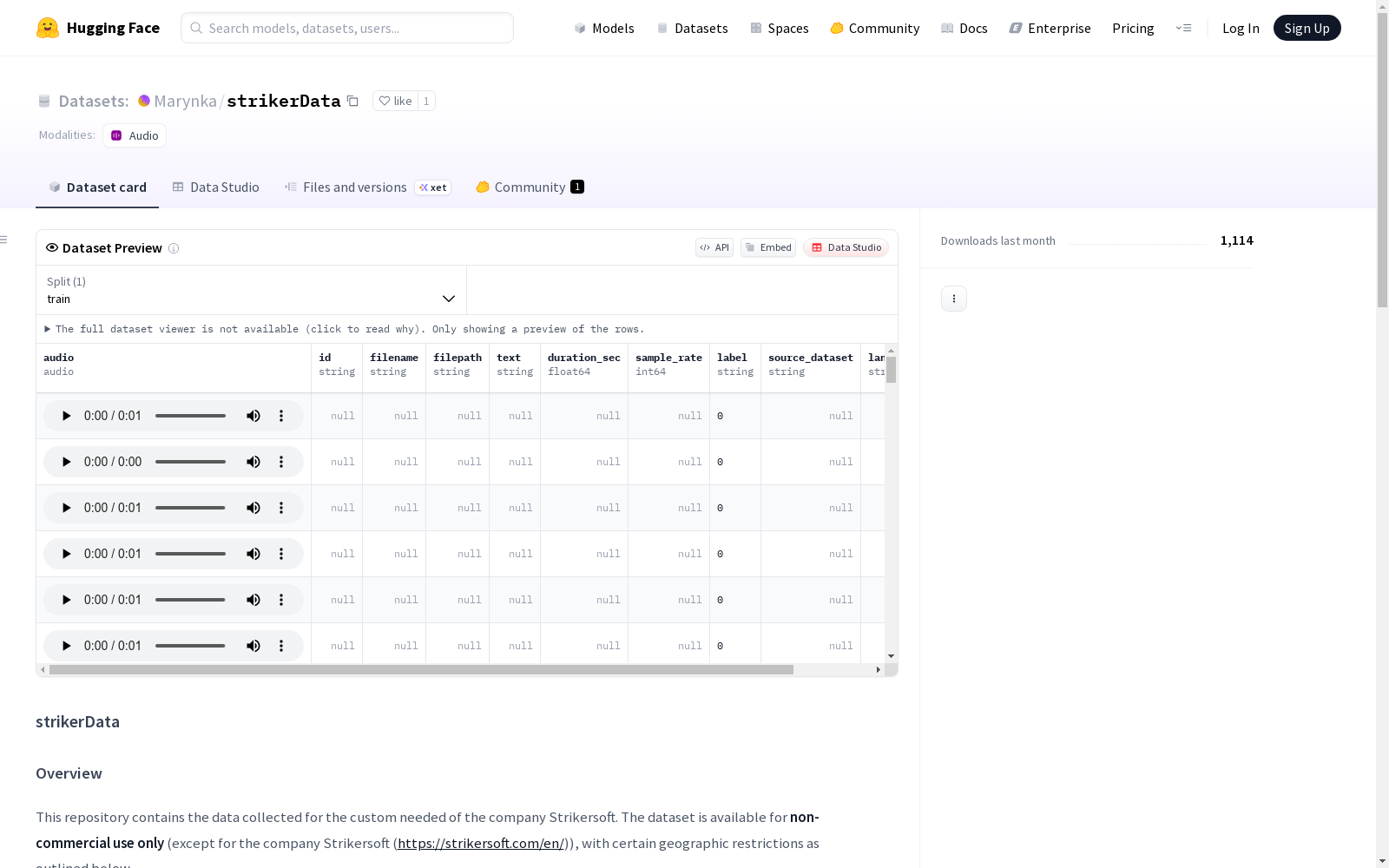Screen dimensions: 1389x868
Task: Click the seek slider of the third audio player
Action: 190,508
